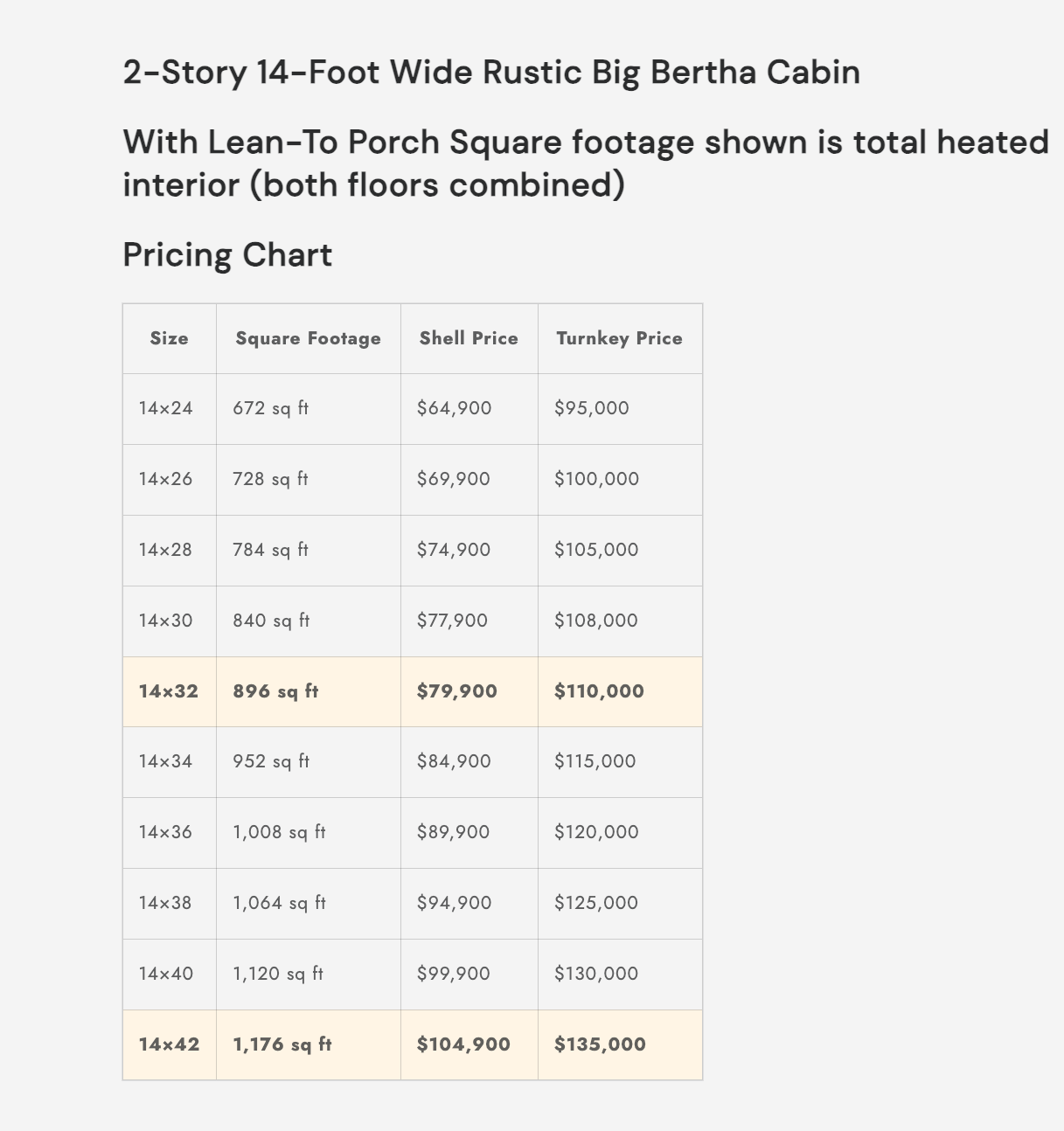Click the Big Bertha Cabin title
The width and height of the screenshot is (1064, 1131).
[x=491, y=72]
